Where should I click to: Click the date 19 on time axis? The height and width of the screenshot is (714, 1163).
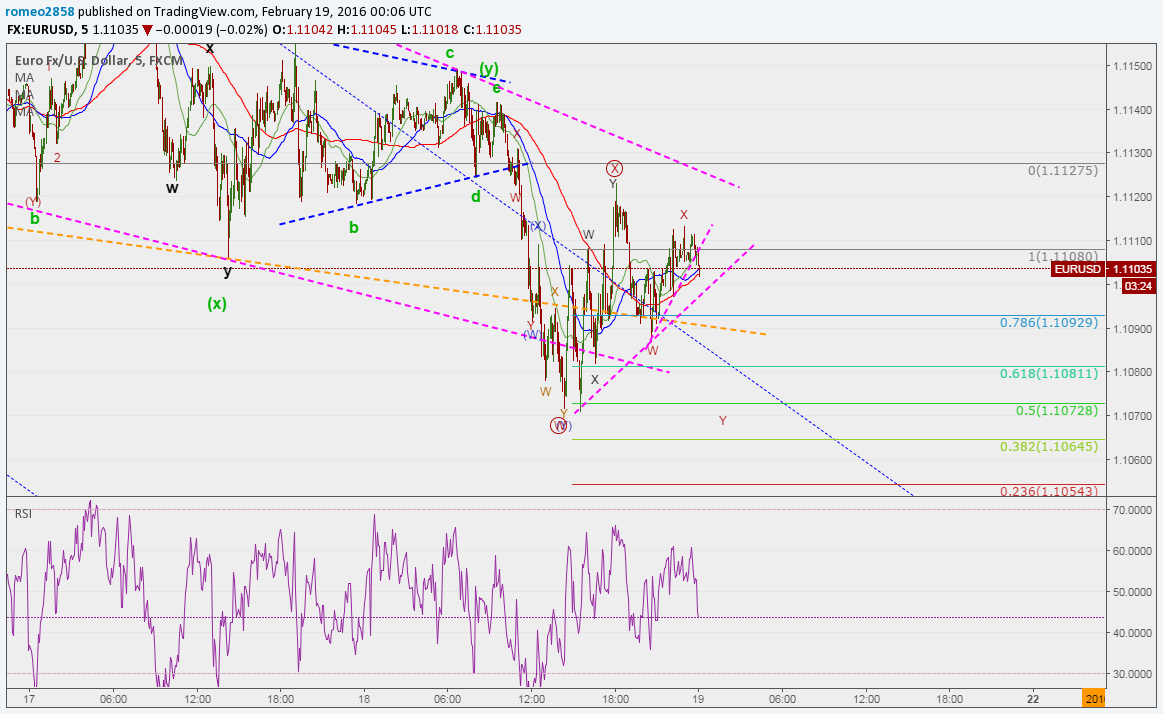coord(698,698)
